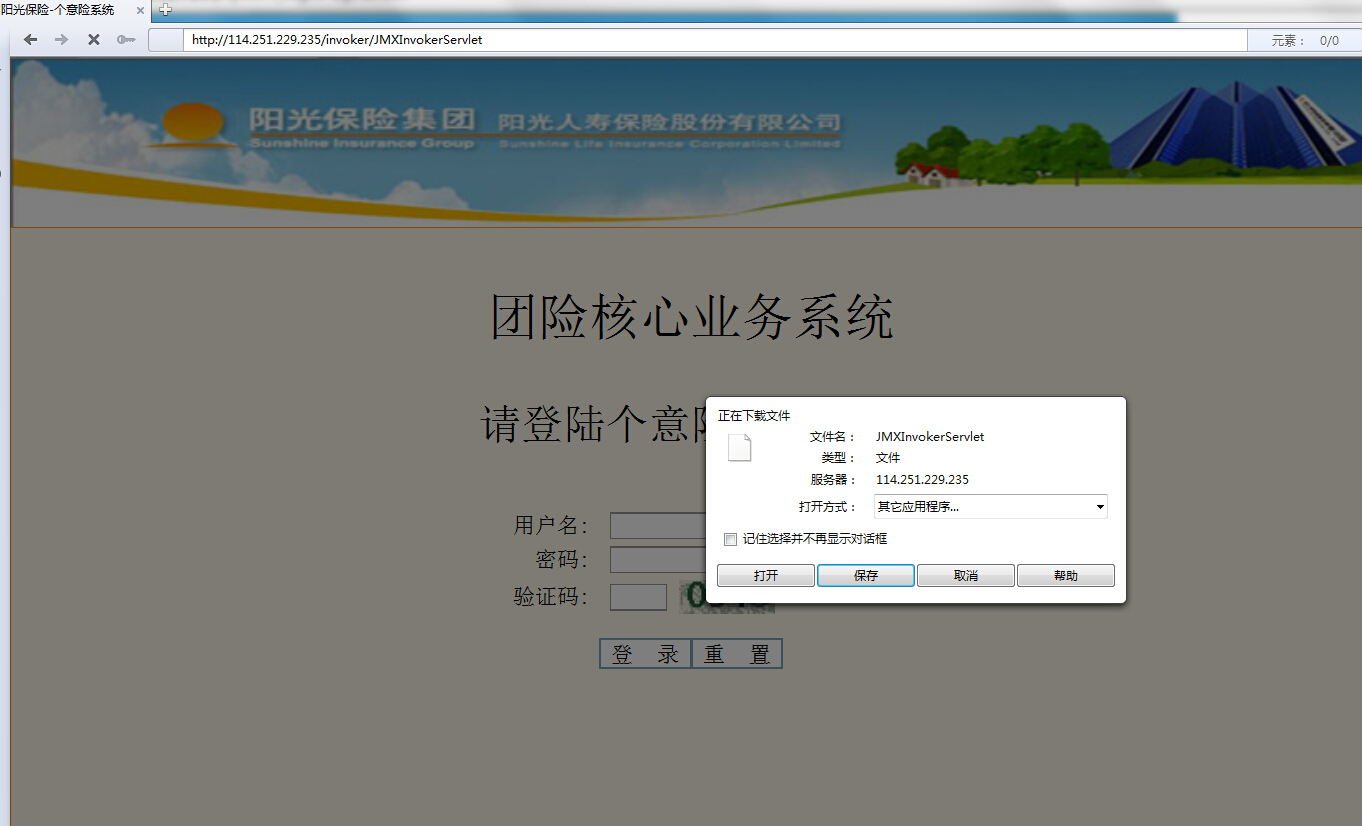The height and width of the screenshot is (826, 1362).
Task: Open a new tab with the plus icon
Action: coord(166,10)
